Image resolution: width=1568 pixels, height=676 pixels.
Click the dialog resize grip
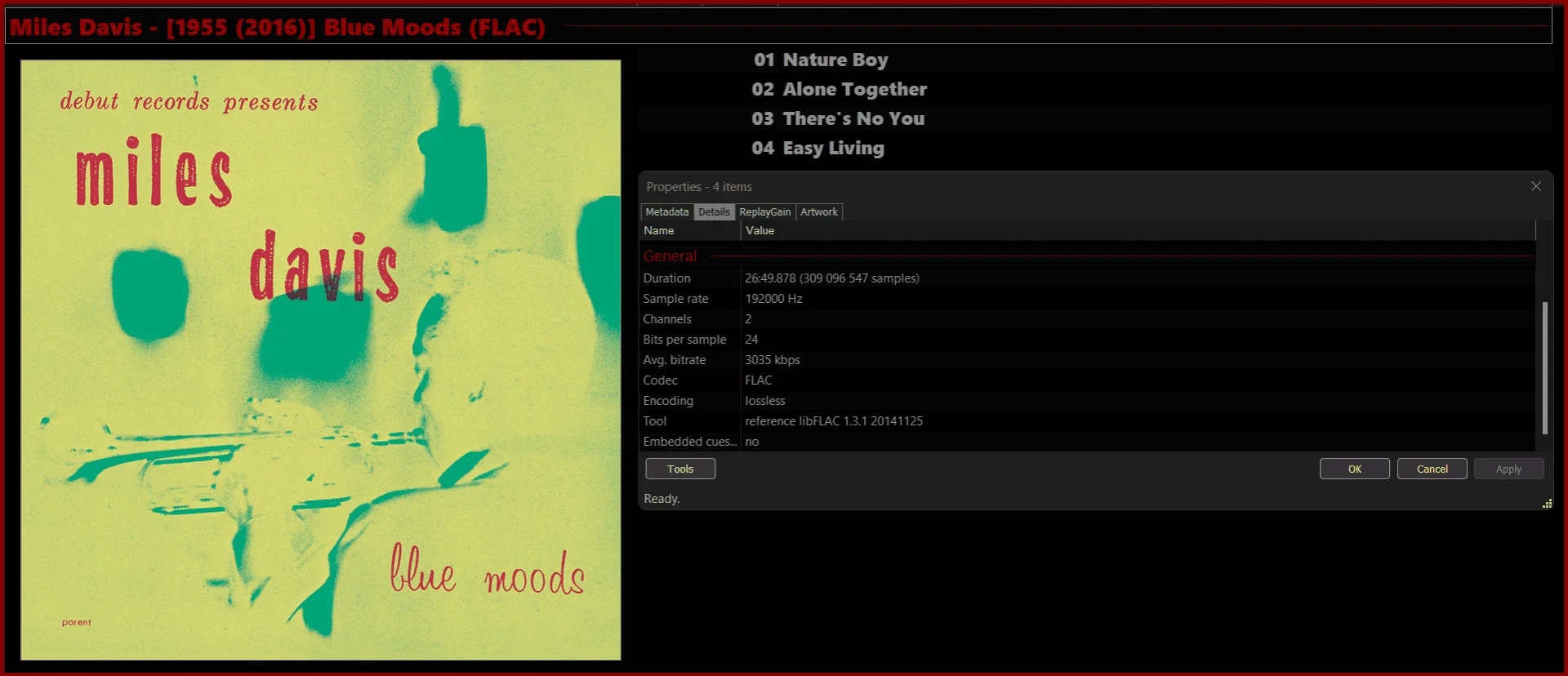[x=1547, y=504]
